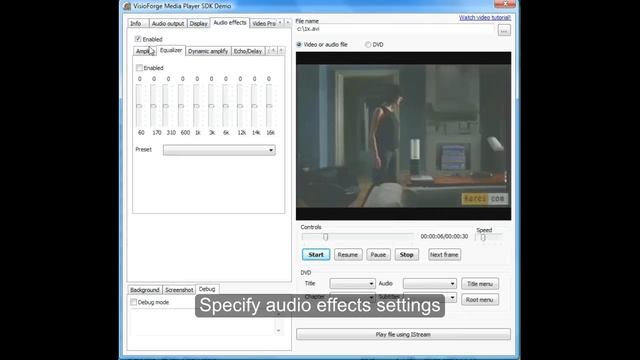Switch to the Audio output tab

coord(168,24)
